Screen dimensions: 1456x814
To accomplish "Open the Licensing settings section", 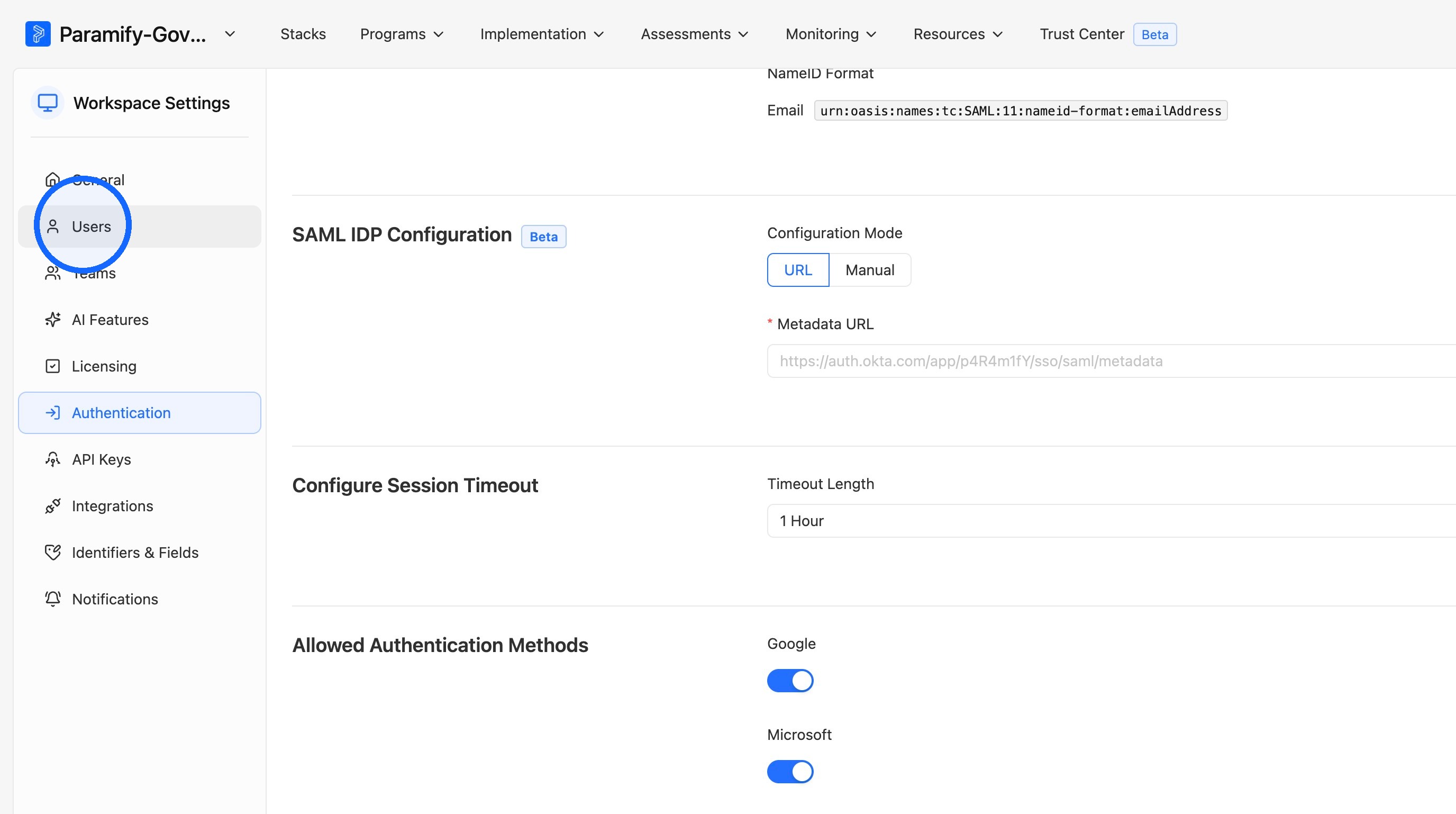I will click(x=140, y=366).
